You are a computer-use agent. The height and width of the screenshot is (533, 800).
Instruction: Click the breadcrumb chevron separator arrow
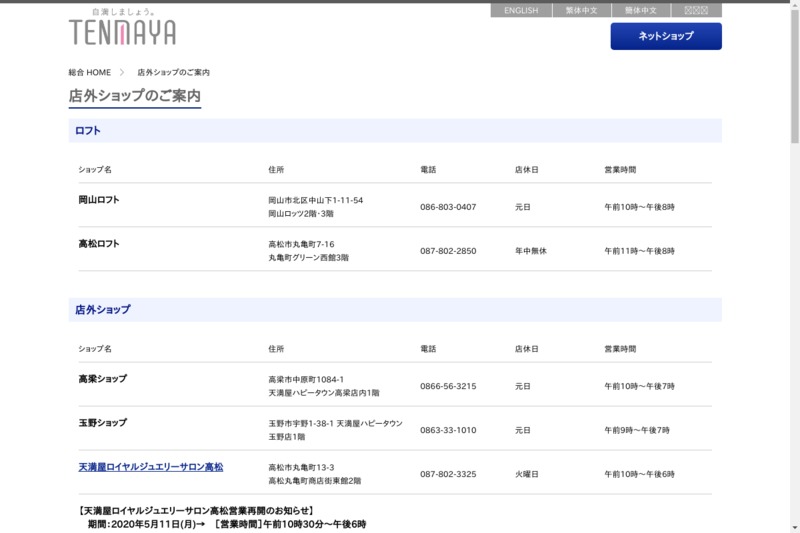[122, 72]
